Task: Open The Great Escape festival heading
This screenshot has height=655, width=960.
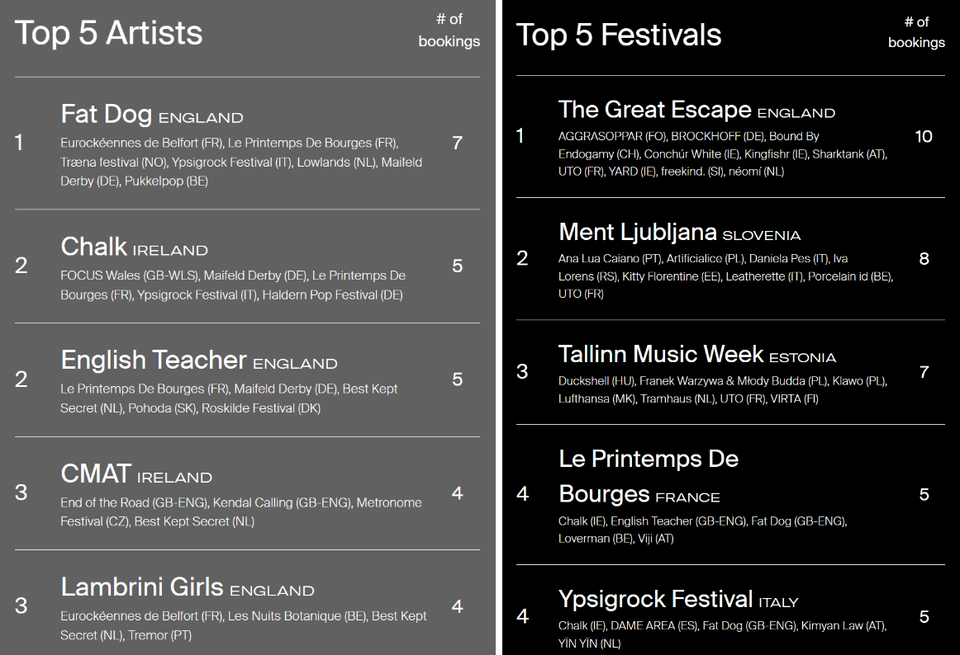Action: pos(654,110)
